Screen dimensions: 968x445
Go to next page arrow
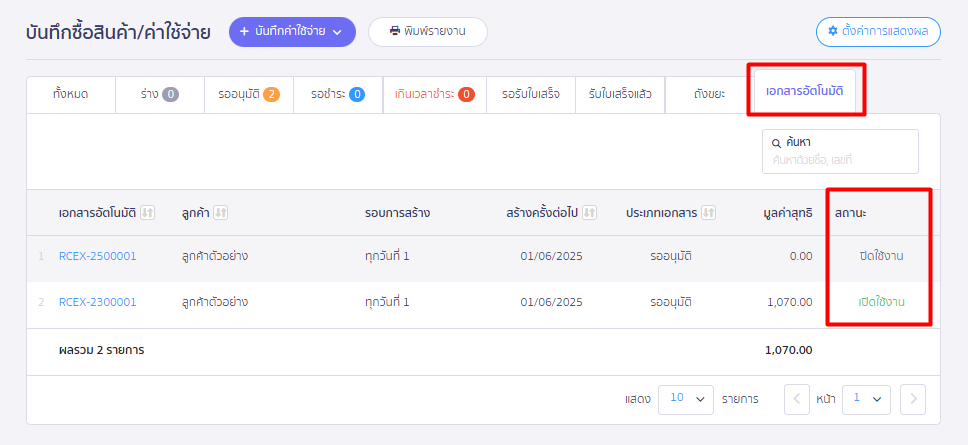[913, 399]
